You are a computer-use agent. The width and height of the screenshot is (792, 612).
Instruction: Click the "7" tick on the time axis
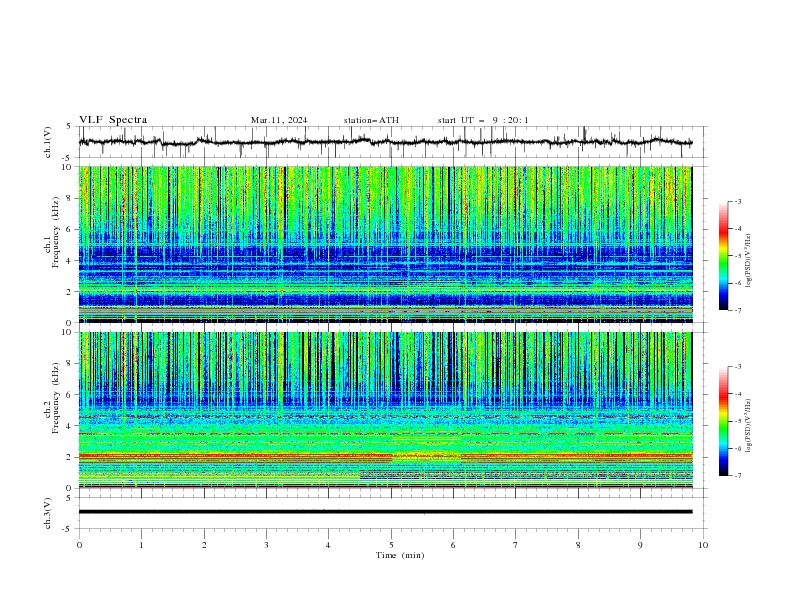(x=516, y=545)
